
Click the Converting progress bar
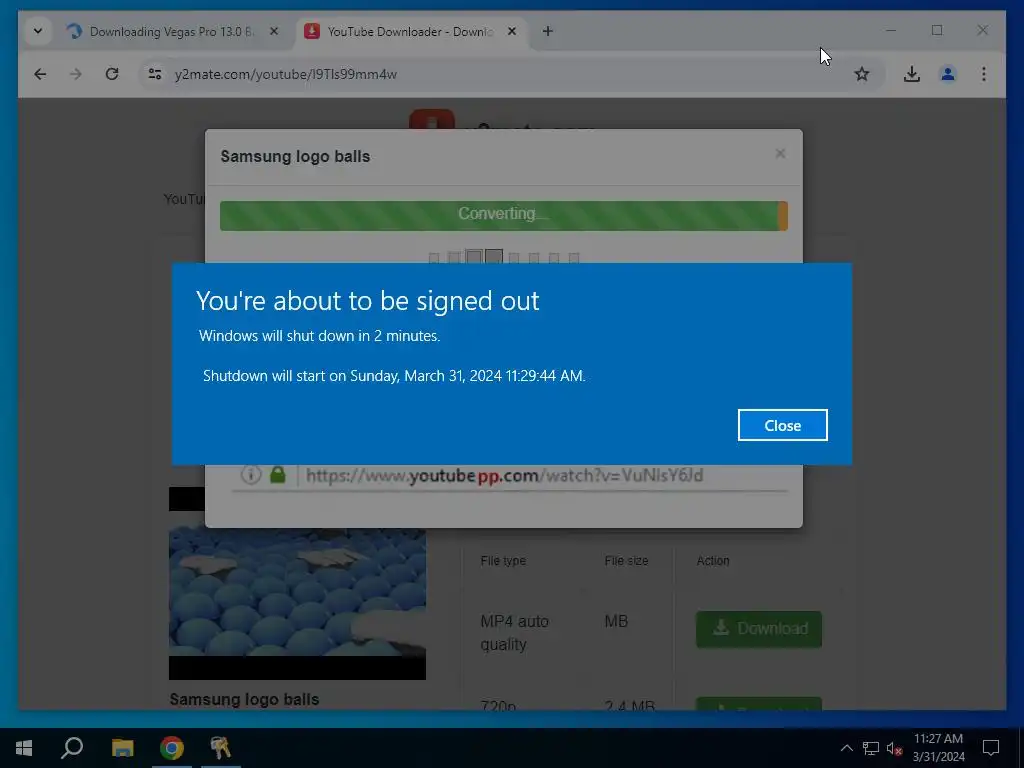(x=504, y=216)
